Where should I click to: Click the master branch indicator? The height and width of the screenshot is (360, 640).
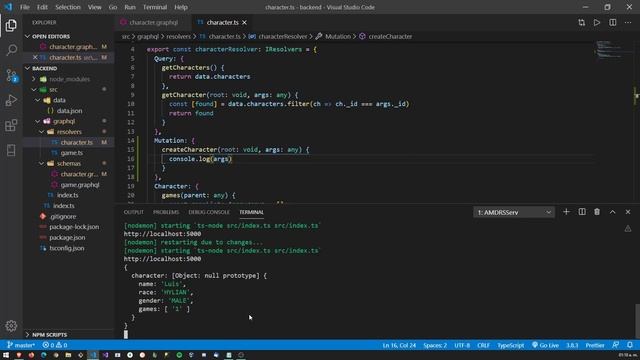(21, 345)
